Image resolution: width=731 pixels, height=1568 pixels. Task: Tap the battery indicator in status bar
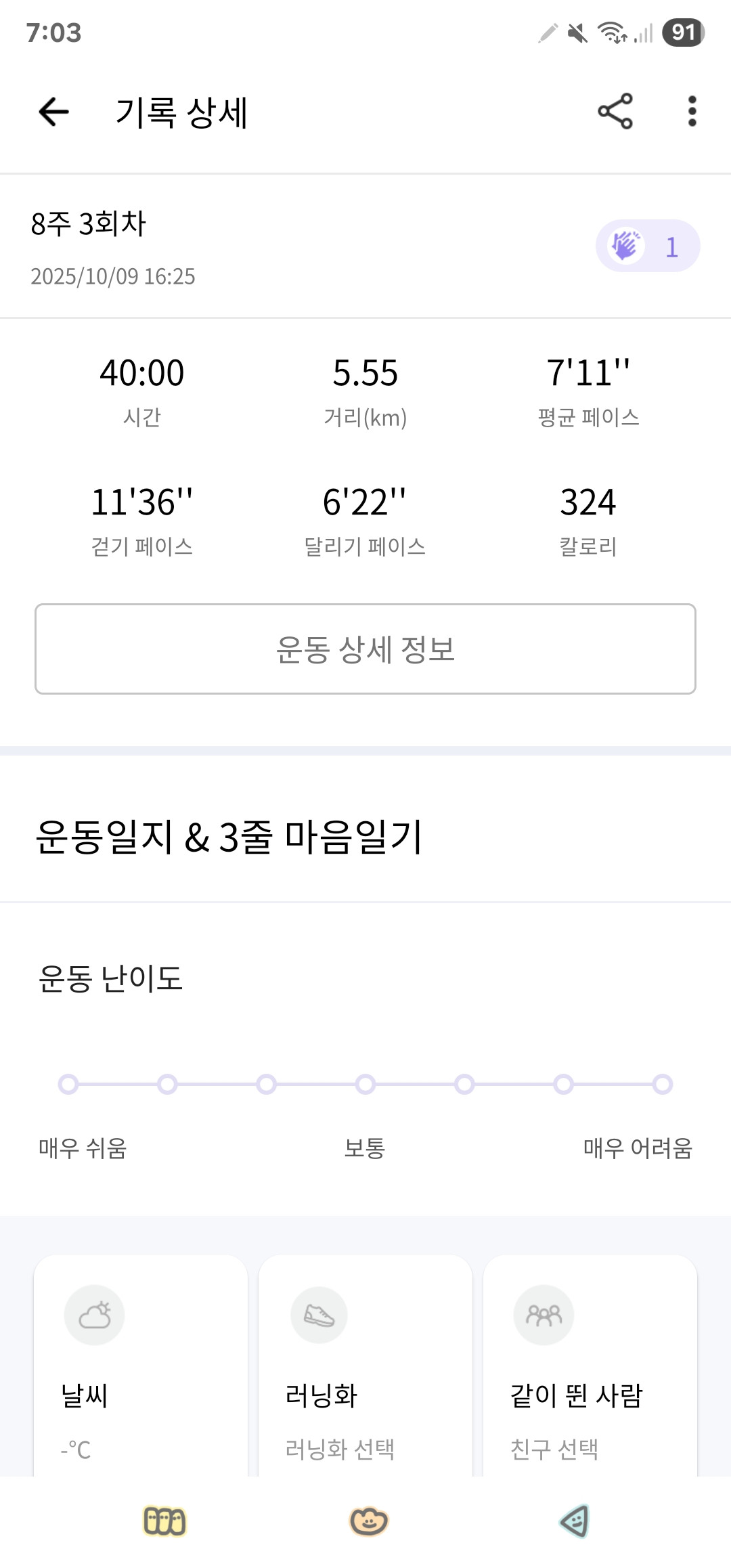pos(684,32)
